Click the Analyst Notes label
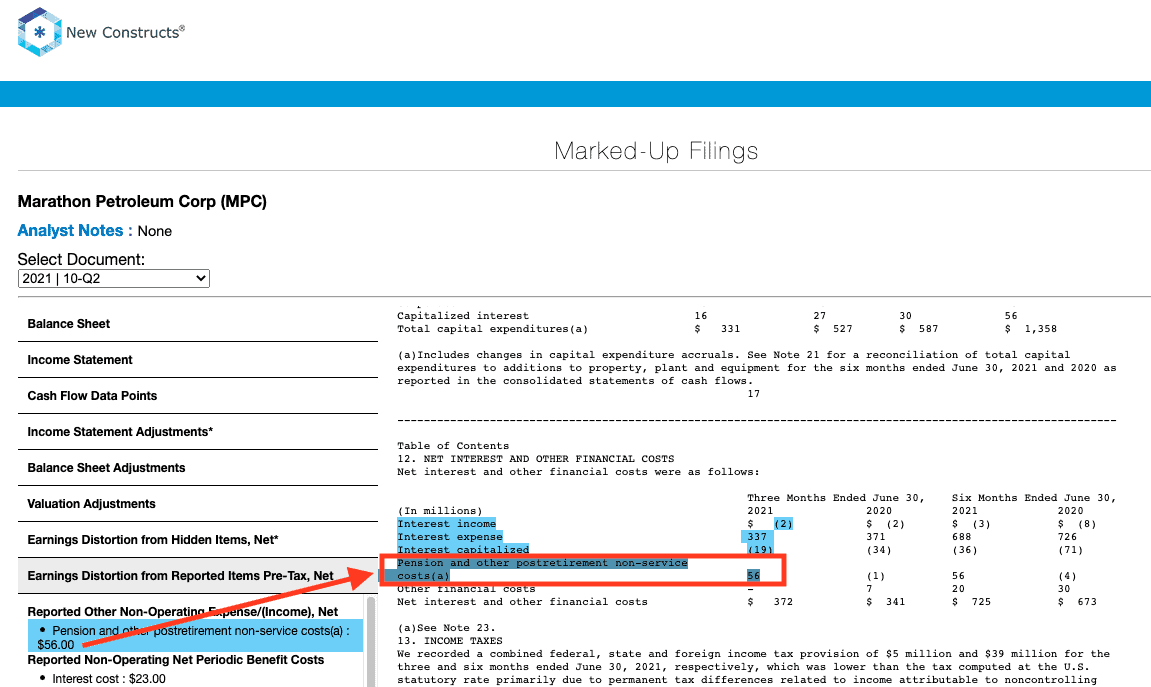The image size is (1151, 687). click(x=75, y=230)
